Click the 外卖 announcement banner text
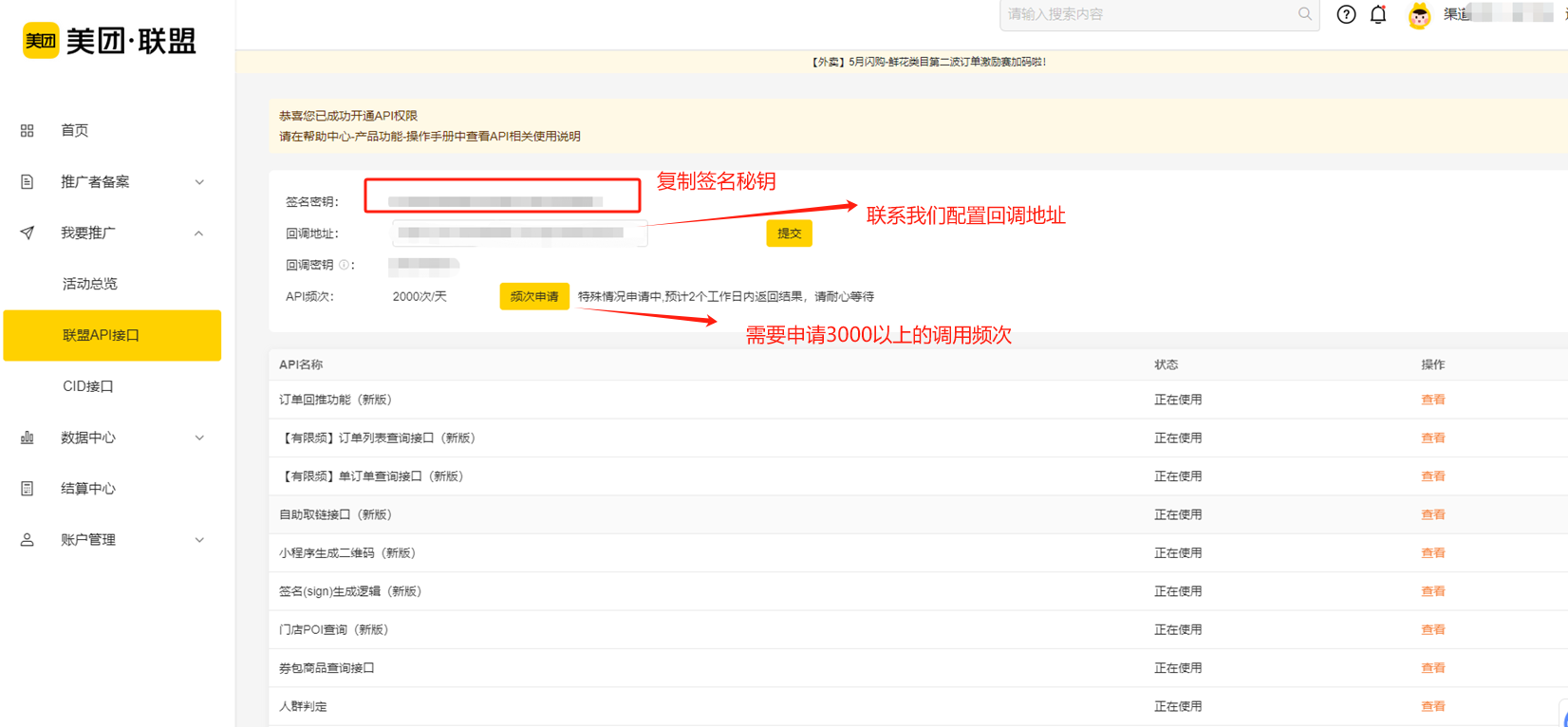 [x=927, y=62]
